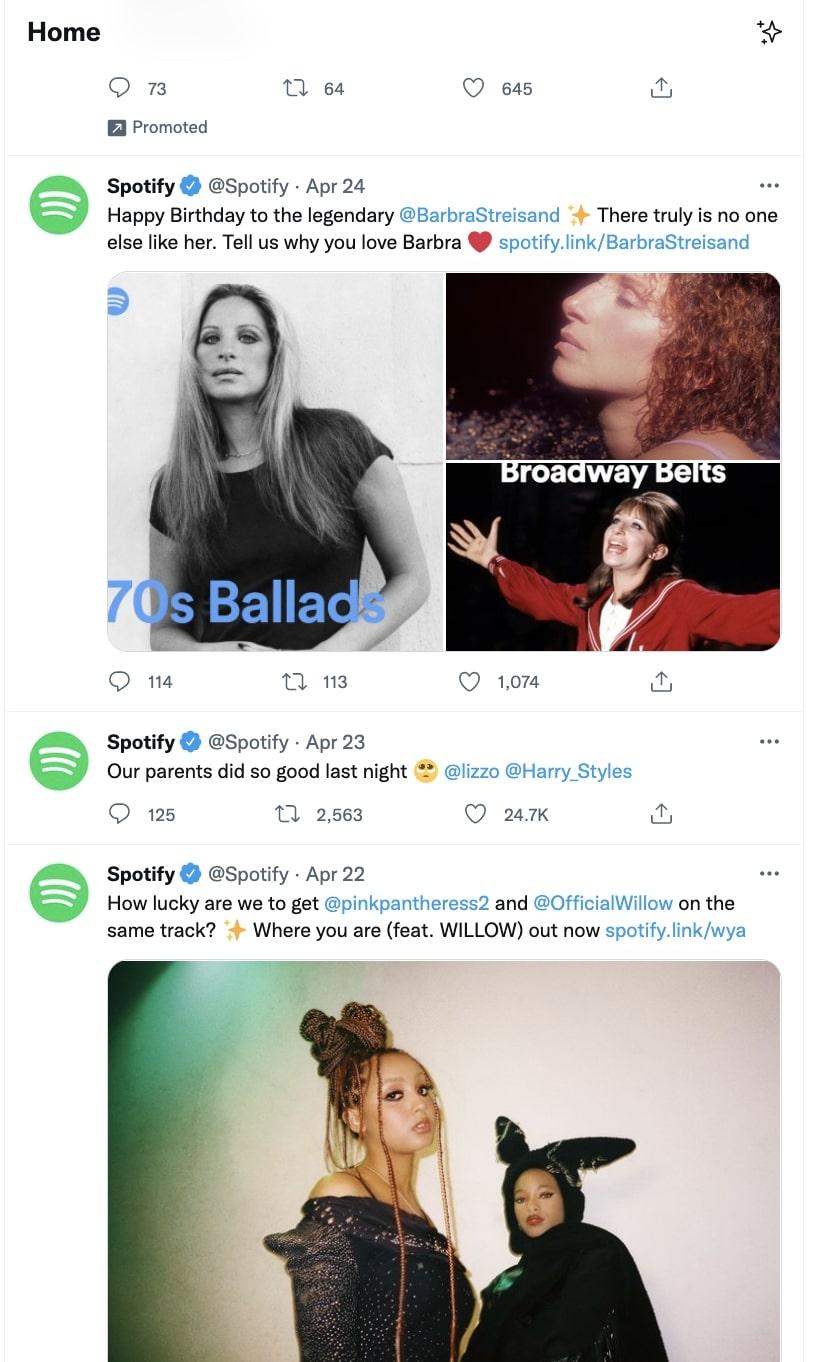Reply to the promoted tweet
Viewport: 839px width, 1362px height.
[x=119, y=89]
